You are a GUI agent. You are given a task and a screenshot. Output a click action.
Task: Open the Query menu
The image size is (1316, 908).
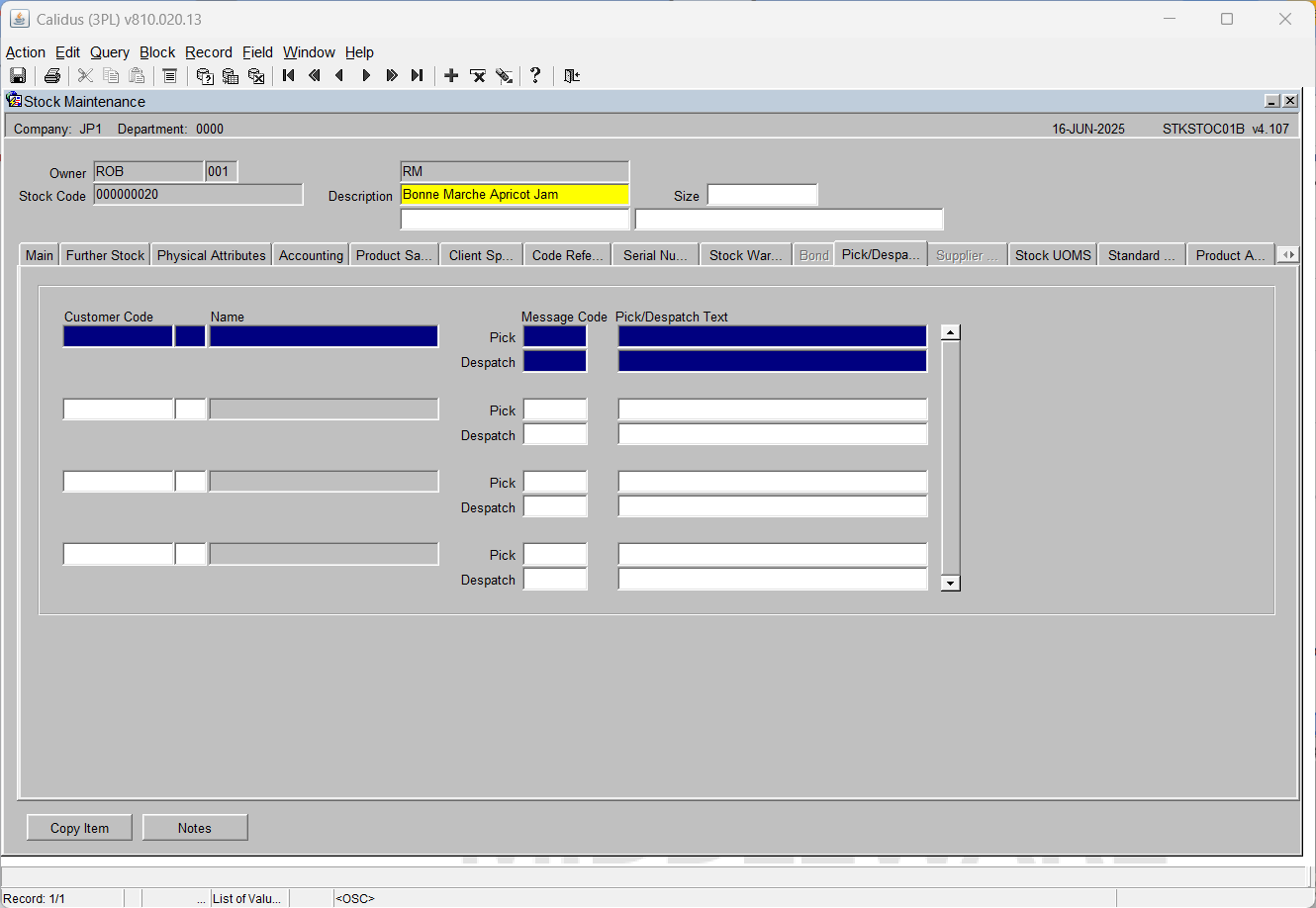pos(110,52)
